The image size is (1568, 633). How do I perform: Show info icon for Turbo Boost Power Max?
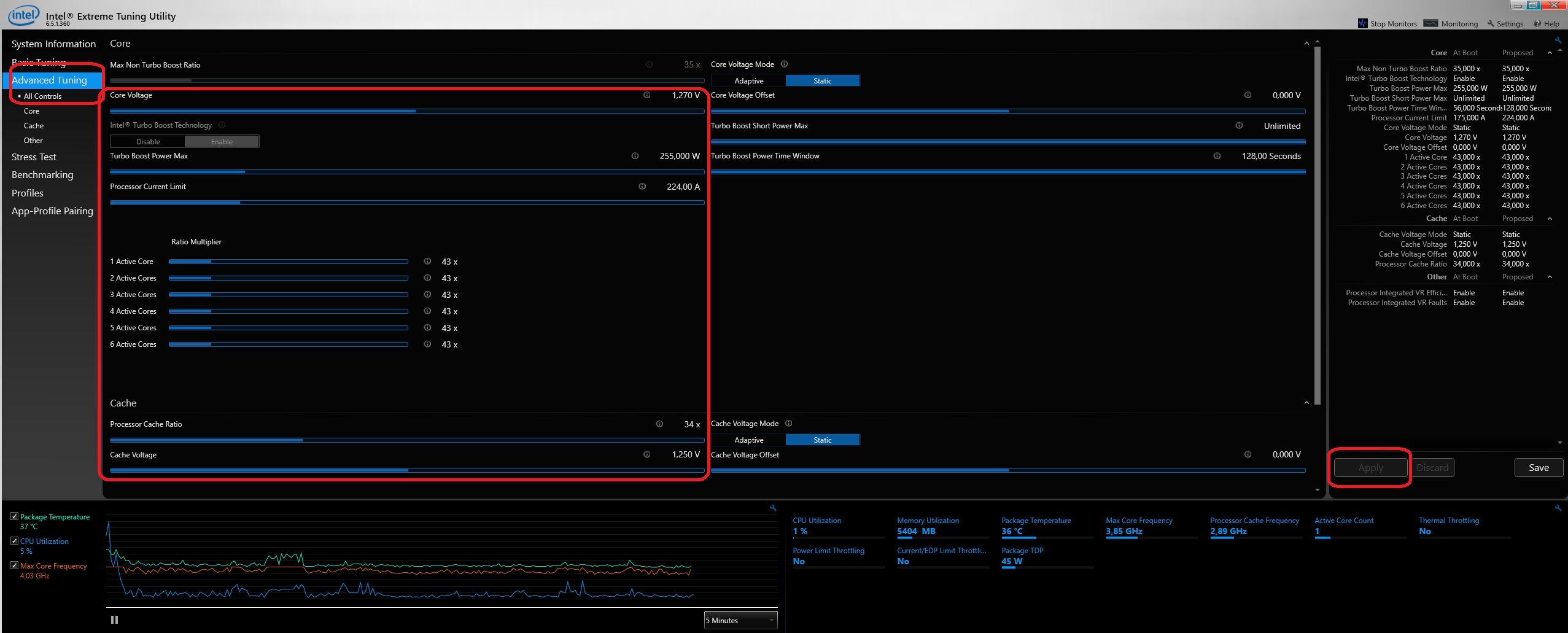coord(635,156)
